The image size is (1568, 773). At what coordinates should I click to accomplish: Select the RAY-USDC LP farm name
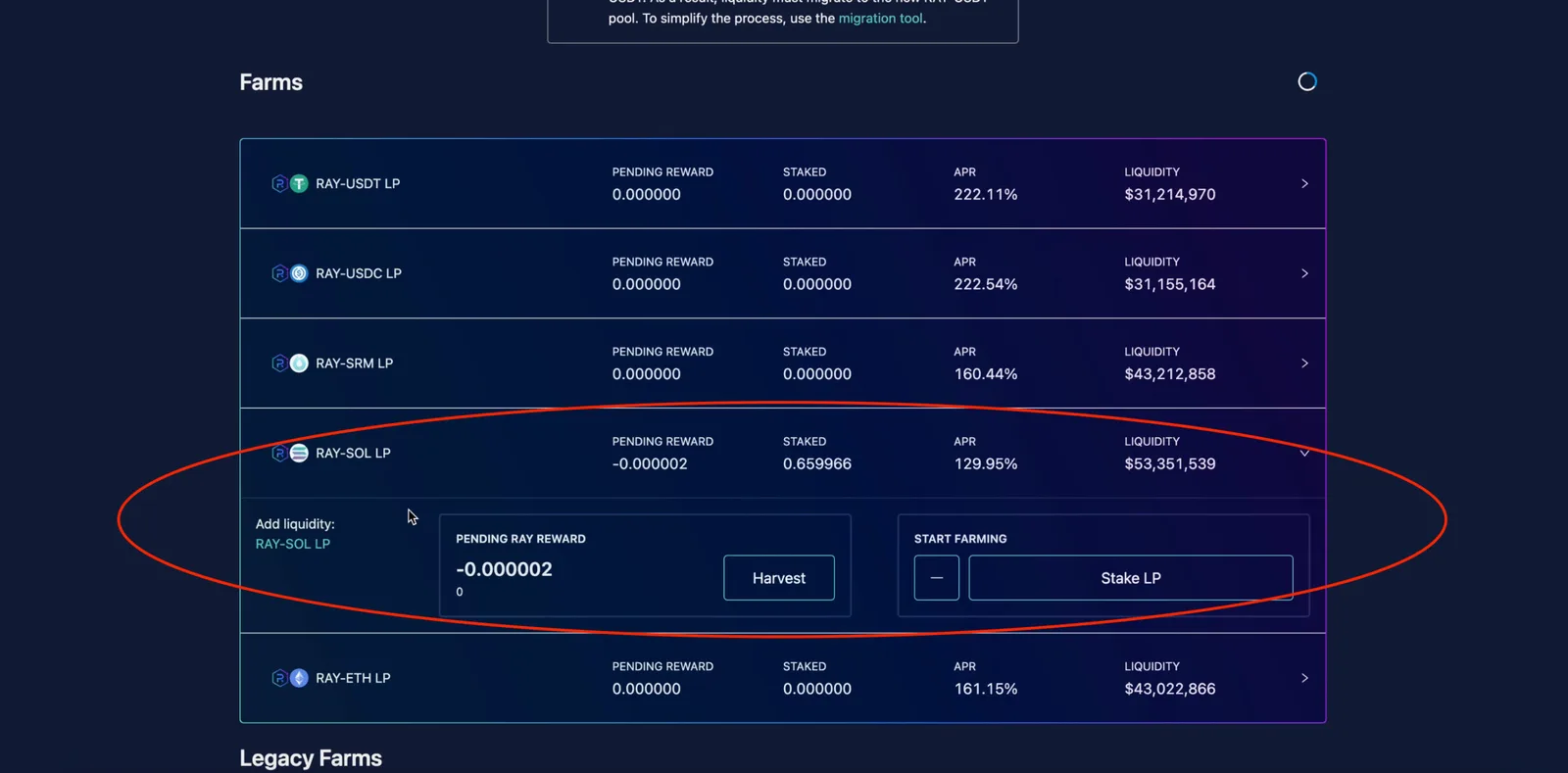[x=359, y=273]
